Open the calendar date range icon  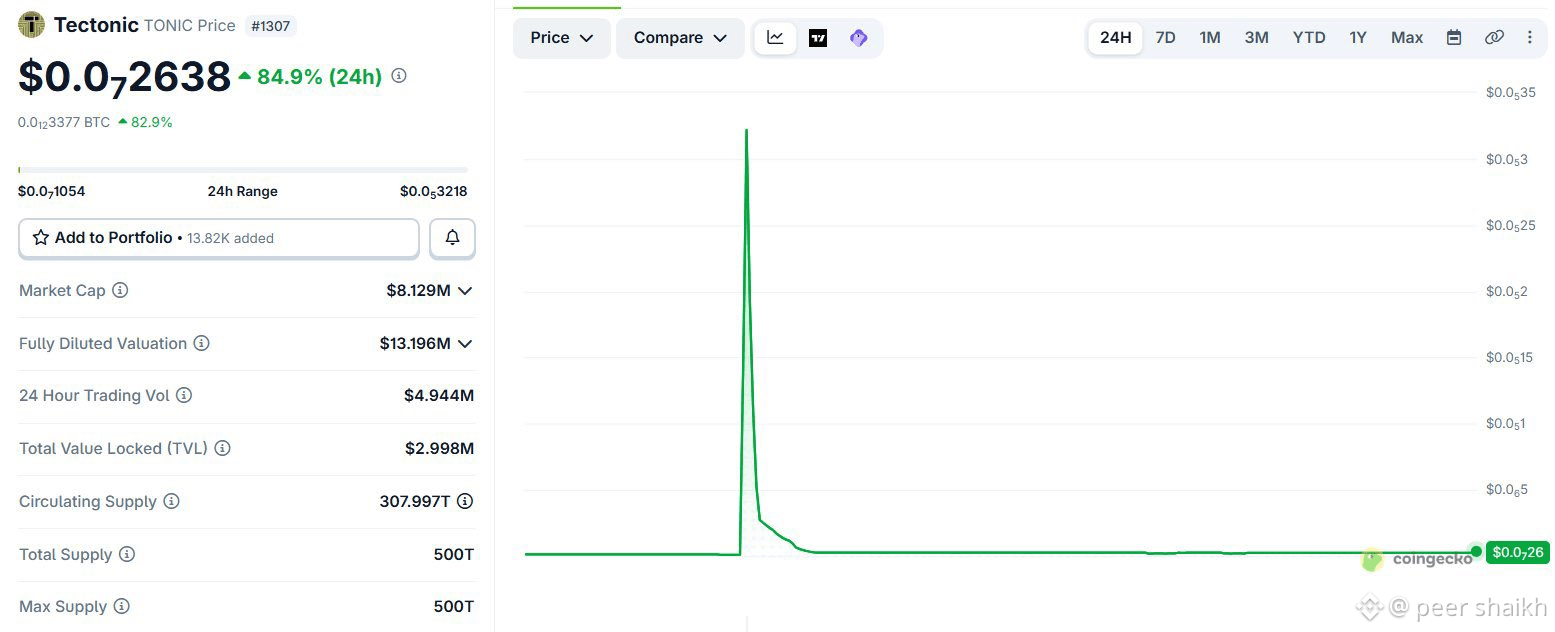pyautogui.click(x=1454, y=38)
